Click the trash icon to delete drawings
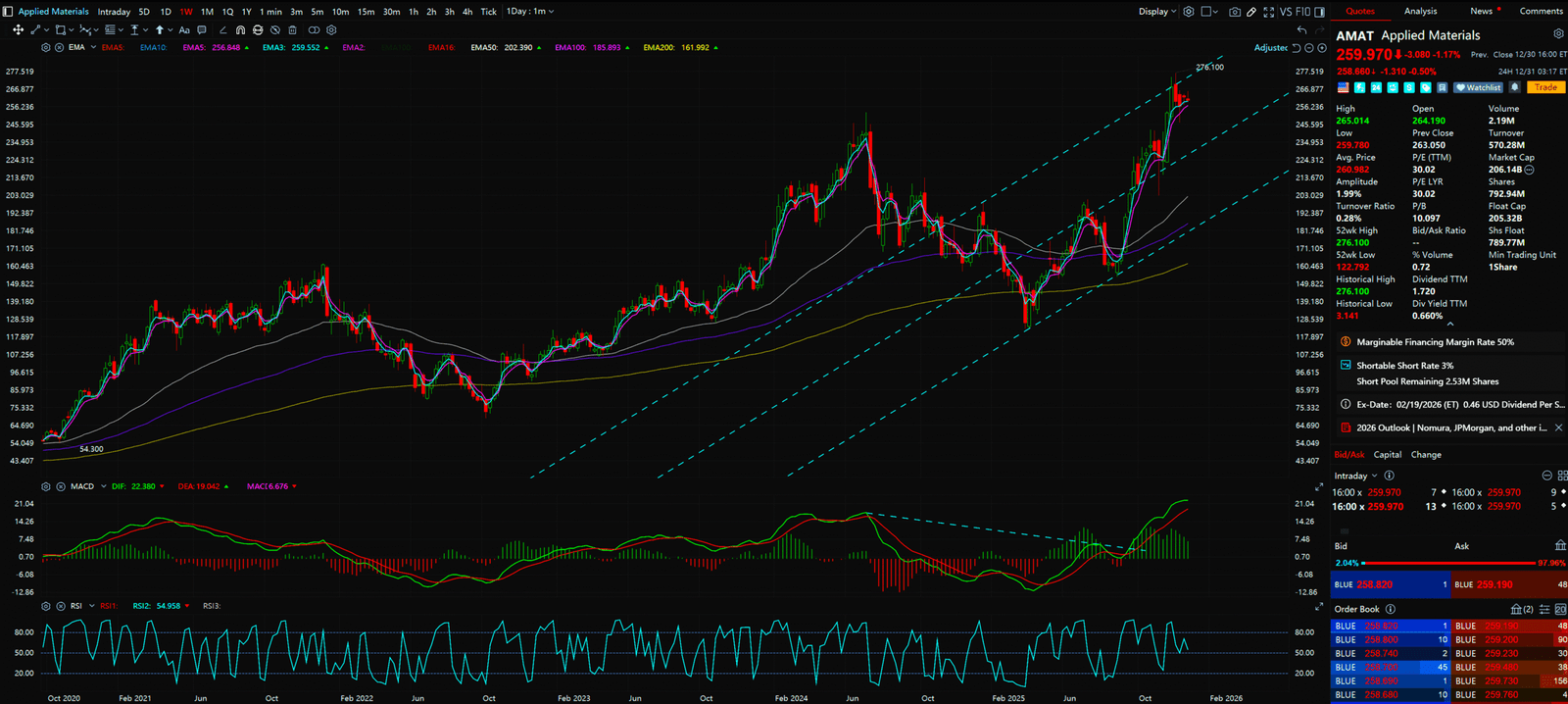The image size is (1568, 704). 292,30
